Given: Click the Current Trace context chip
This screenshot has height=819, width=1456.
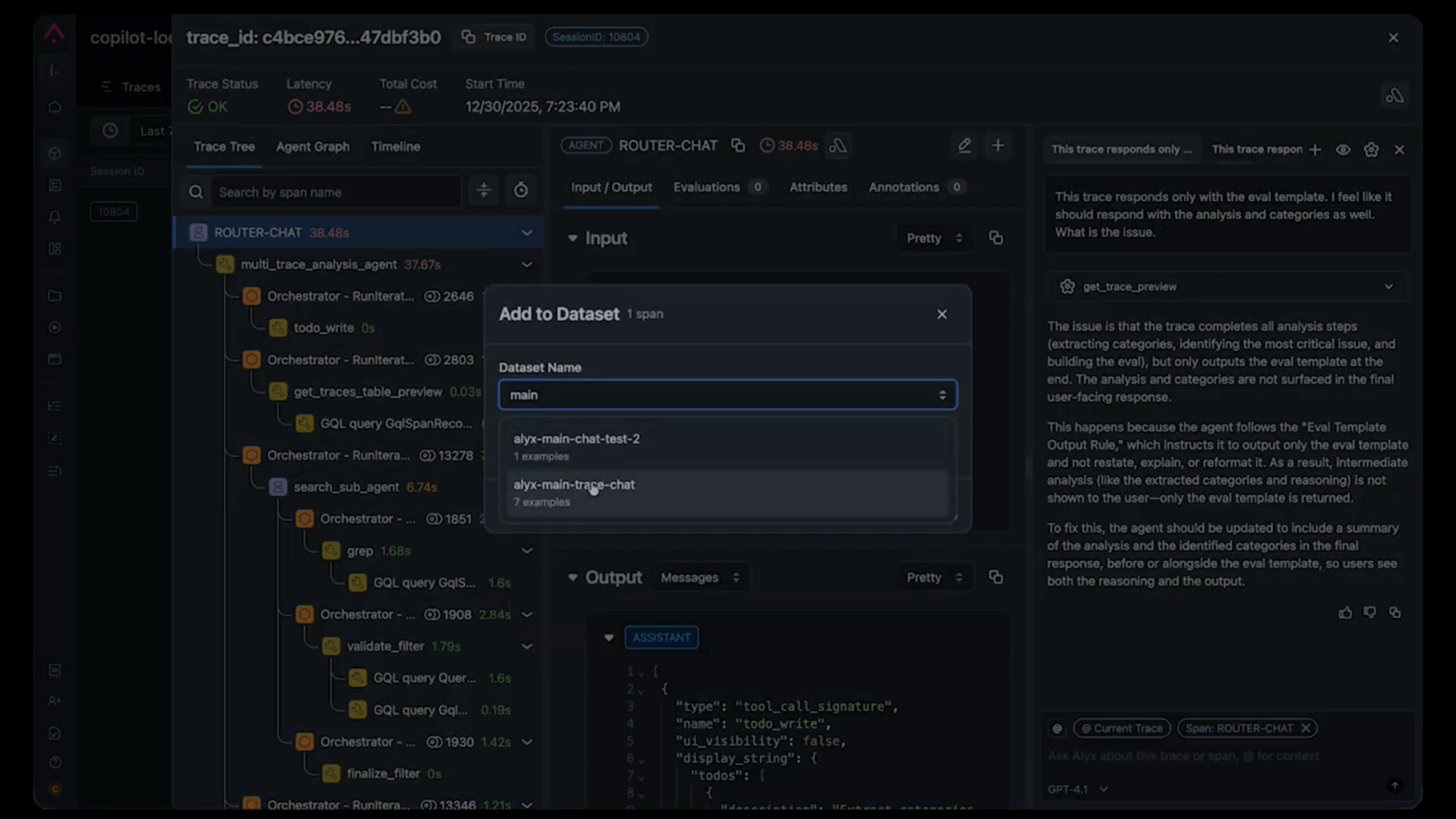Looking at the screenshot, I should click(x=1122, y=728).
